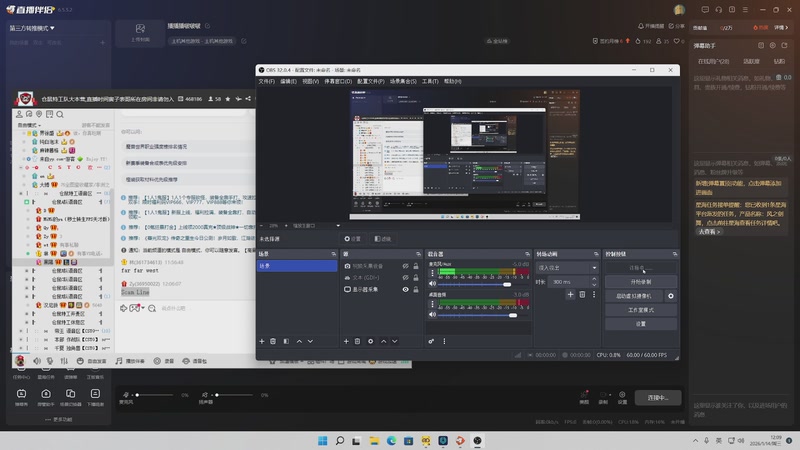800x450 pixels.
Task: Toggle the lock on the display capture source
Action: (x=417, y=289)
